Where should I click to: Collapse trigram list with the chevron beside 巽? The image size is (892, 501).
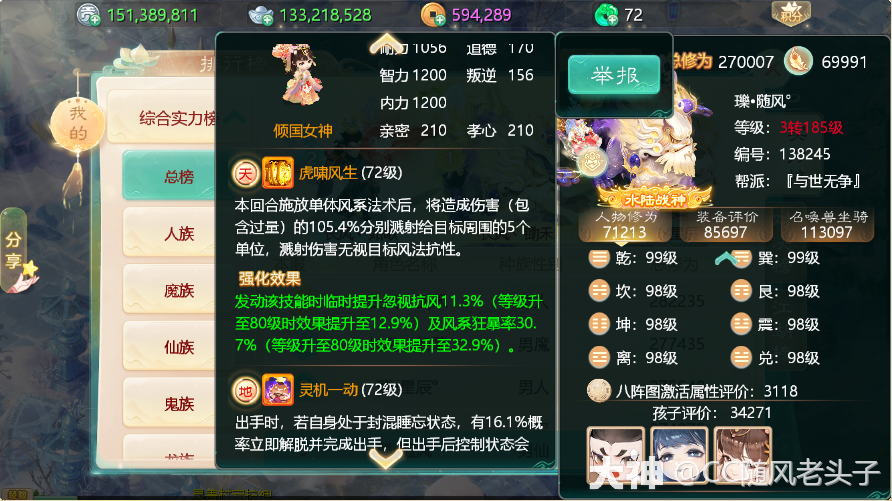[726, 259]
